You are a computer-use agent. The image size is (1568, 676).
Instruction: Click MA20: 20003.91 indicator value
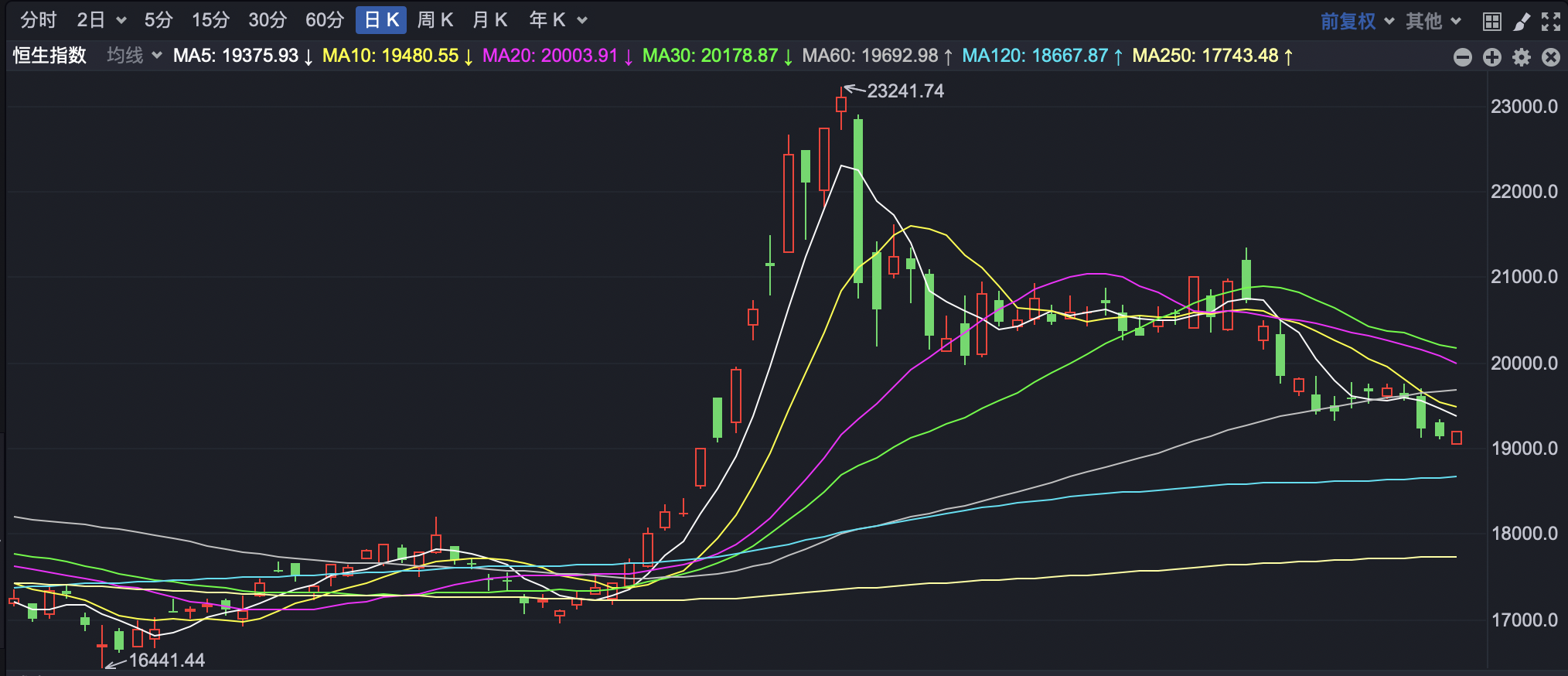[557, 56]
